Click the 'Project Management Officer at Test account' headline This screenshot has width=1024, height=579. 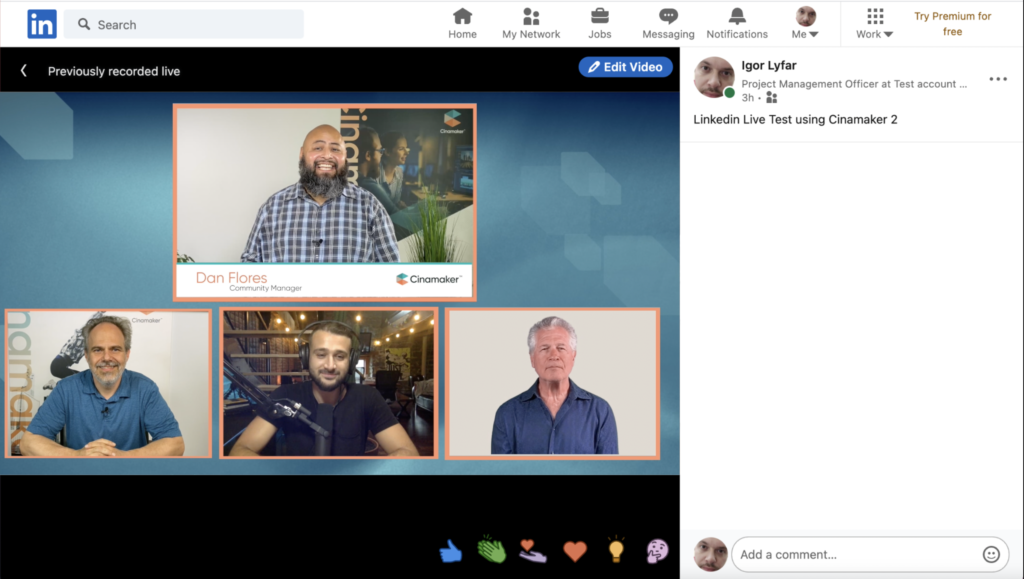point(854,84)
